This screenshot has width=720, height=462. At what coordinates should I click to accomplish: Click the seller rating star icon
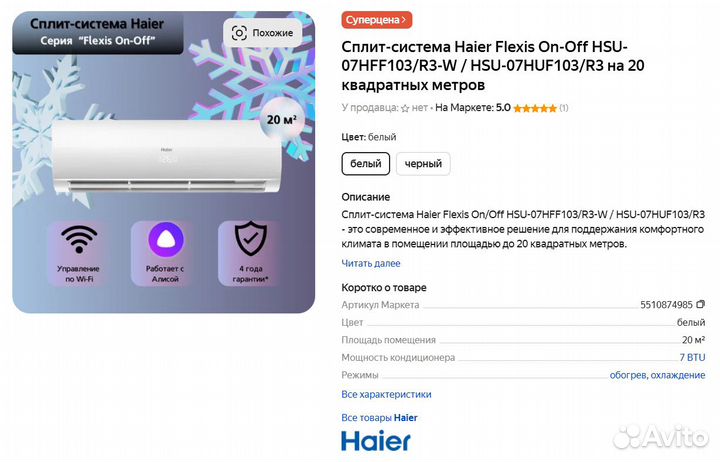pos(405,108)
